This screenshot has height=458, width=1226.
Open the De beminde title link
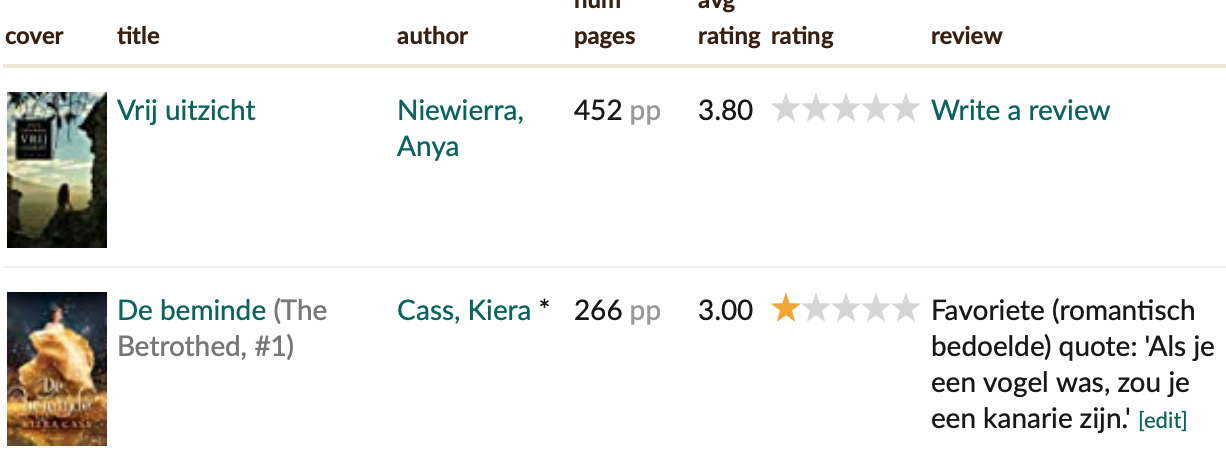[x=192, y=310]
